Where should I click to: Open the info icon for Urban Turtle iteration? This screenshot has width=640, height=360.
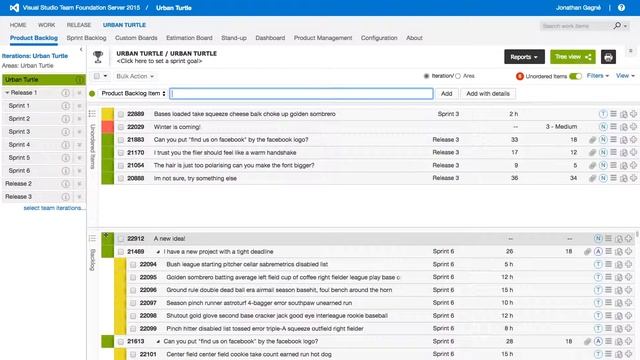[x=79, y=80]
